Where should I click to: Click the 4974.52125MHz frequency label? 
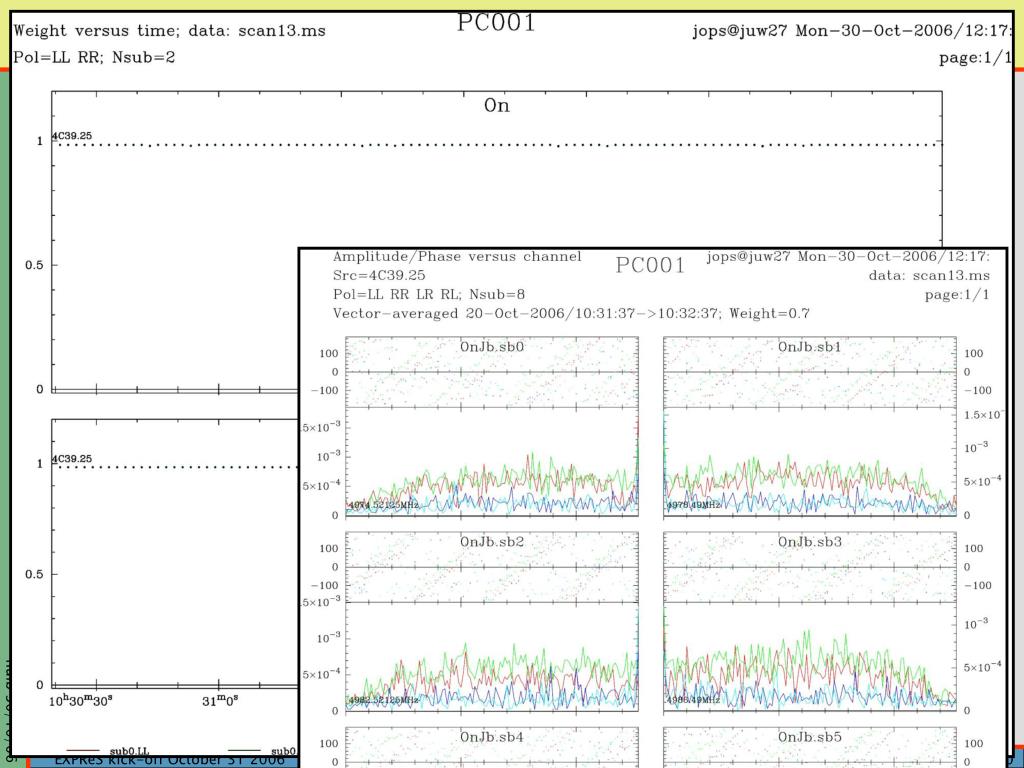(384, 505)
